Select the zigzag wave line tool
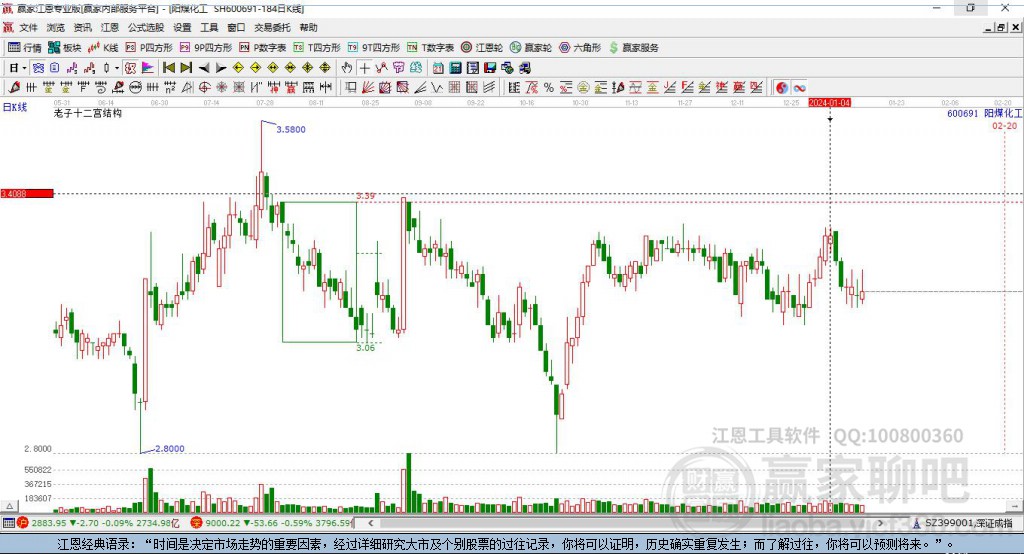The width and height of the screenshot is (1024, 554). click(436, 88)
